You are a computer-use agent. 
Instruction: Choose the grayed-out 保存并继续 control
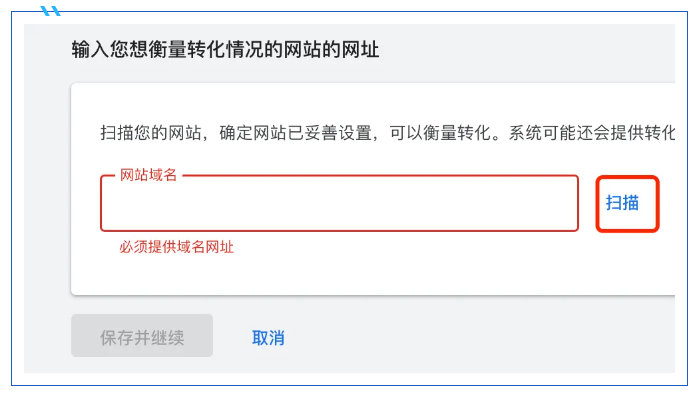click(142, 335)
